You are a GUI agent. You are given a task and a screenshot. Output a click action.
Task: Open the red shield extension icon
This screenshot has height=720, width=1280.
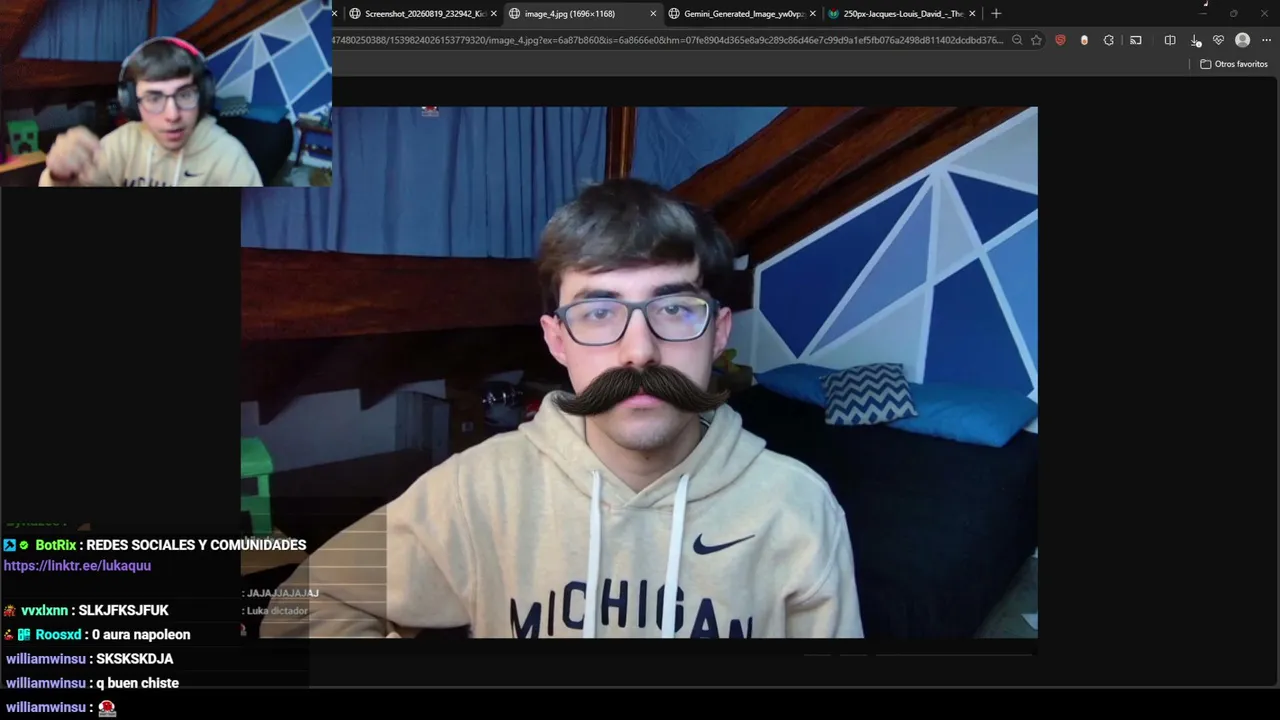(1060, 40)
